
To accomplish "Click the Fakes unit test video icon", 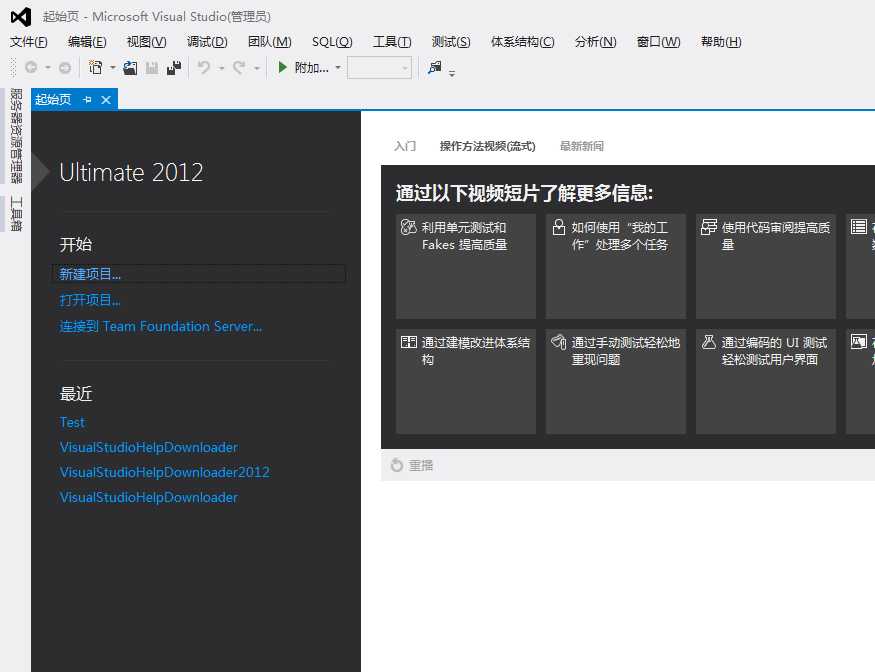I will click(408, 227).
